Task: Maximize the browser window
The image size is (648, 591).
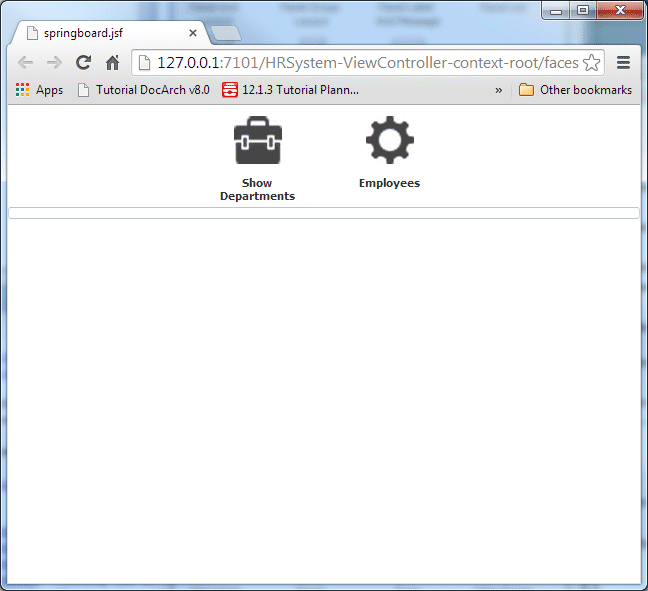Action: pos(583,10)
